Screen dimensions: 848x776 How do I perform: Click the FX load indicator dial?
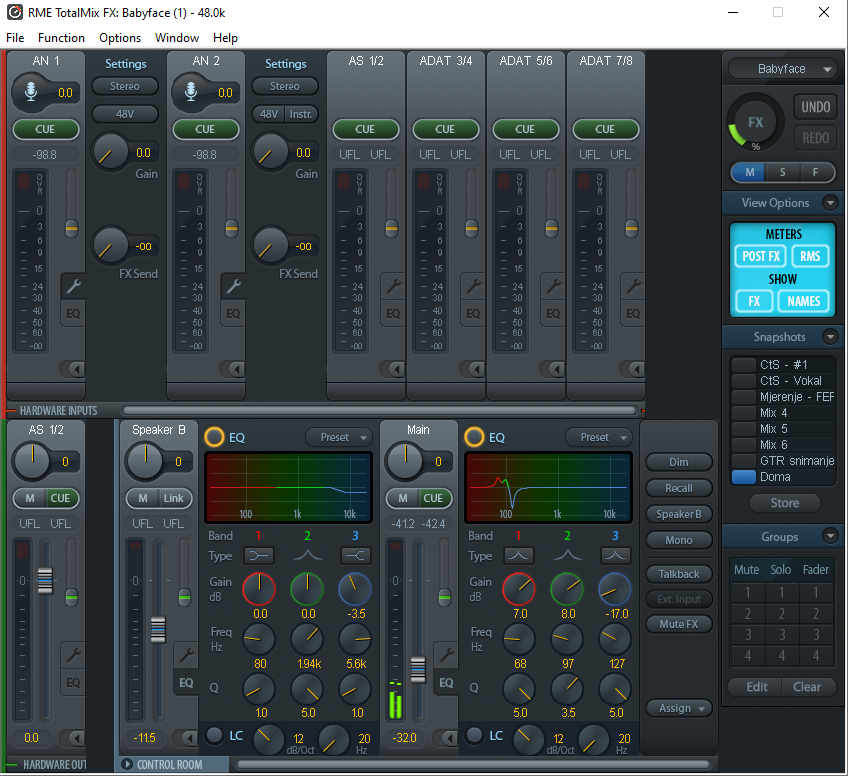point(755,123)
